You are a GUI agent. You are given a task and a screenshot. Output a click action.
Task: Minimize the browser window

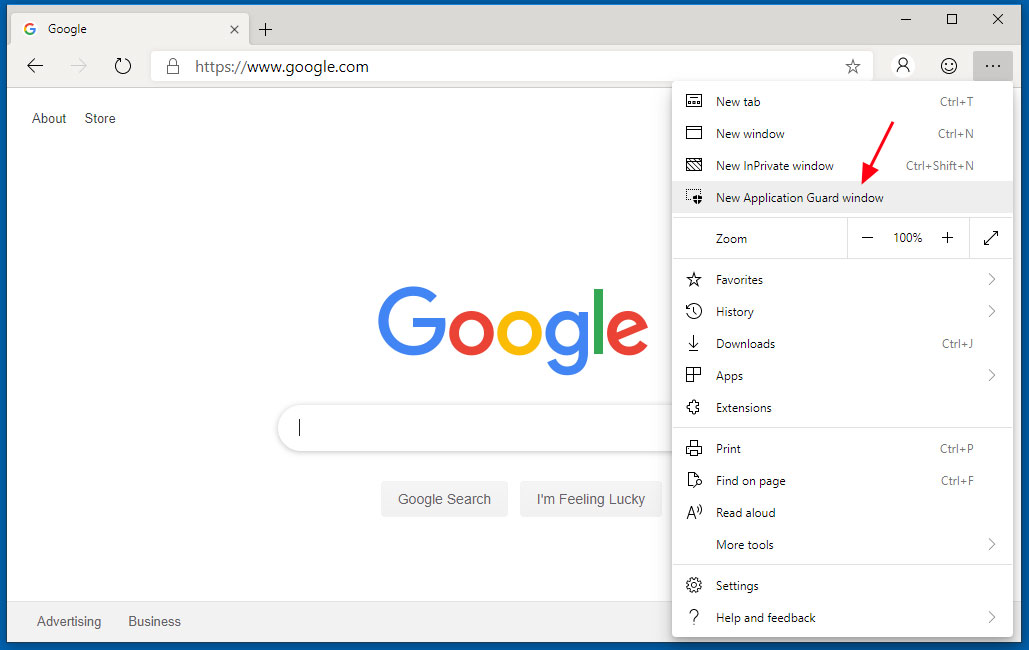pyautogui.click(x=906, y=20)
